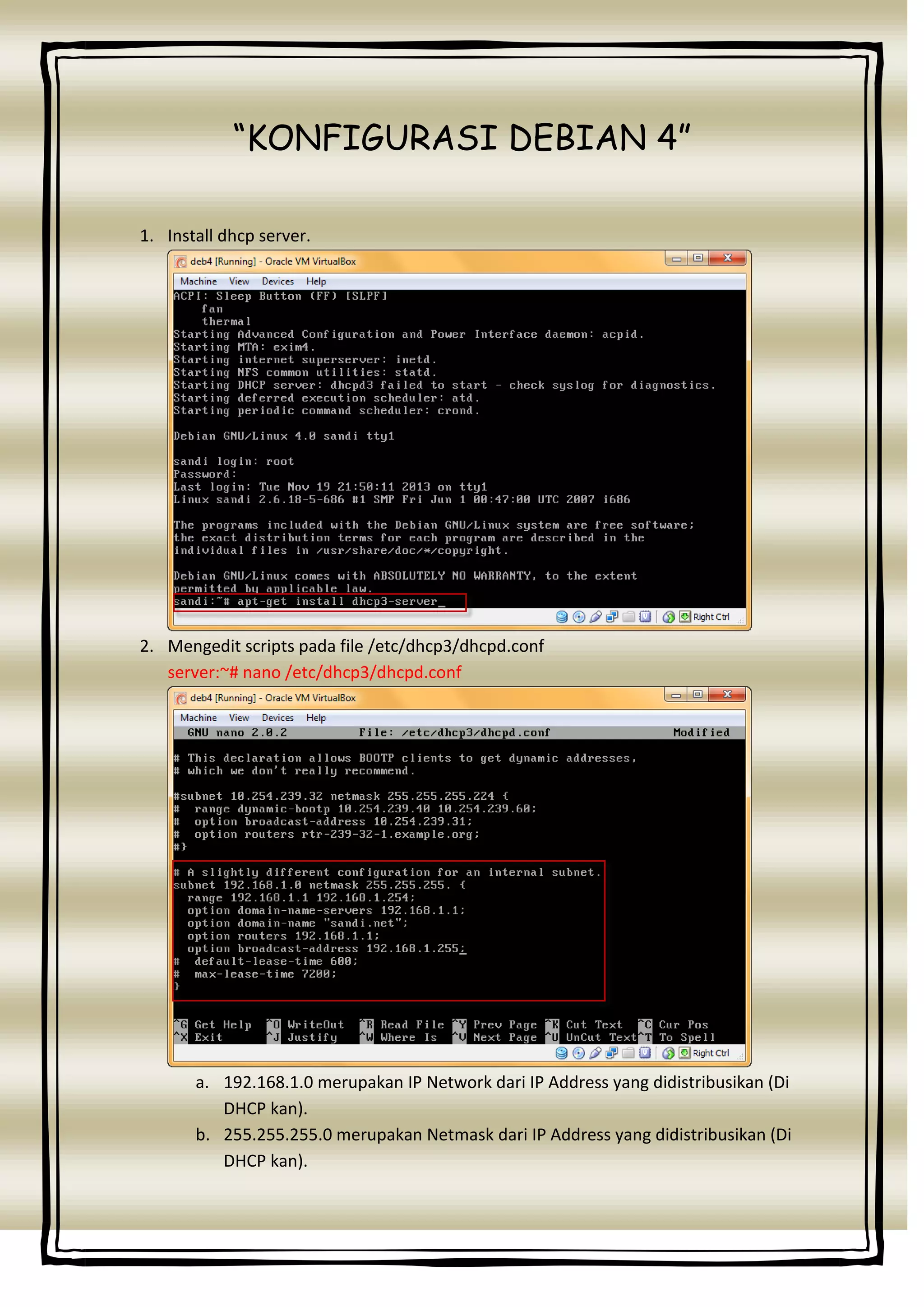Viewport: 924px width, 1307px height.
Task: Click mouse integration icon in lower VirtualBox window
Action: click(669, 1053)
